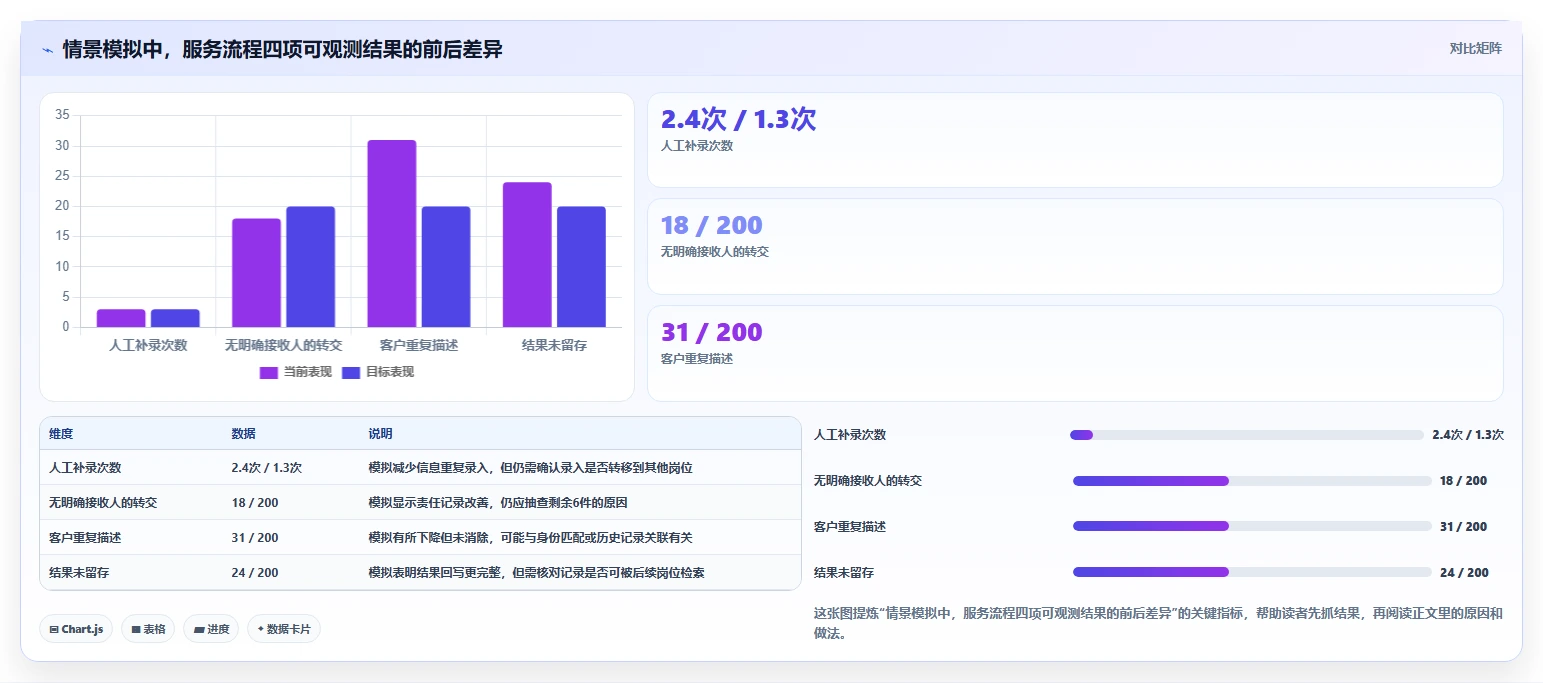Toggle the 当前表现 legend item in chart
Screen dimensions: 1543x683
point(295,372)
